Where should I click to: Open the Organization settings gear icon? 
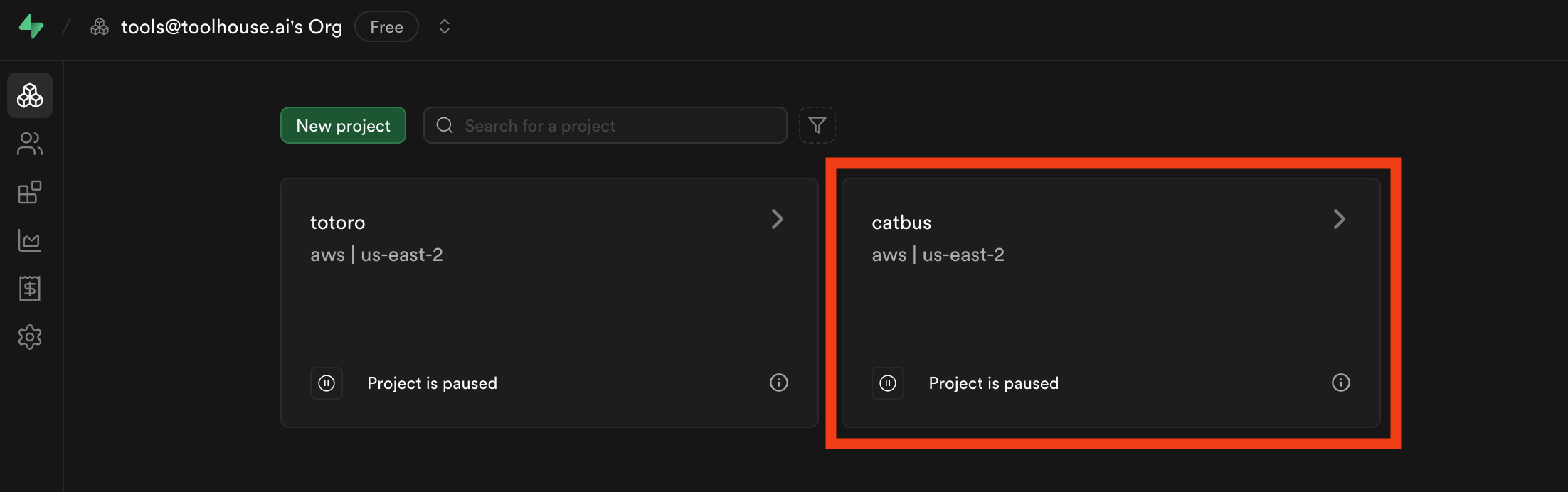pos(30,337)
